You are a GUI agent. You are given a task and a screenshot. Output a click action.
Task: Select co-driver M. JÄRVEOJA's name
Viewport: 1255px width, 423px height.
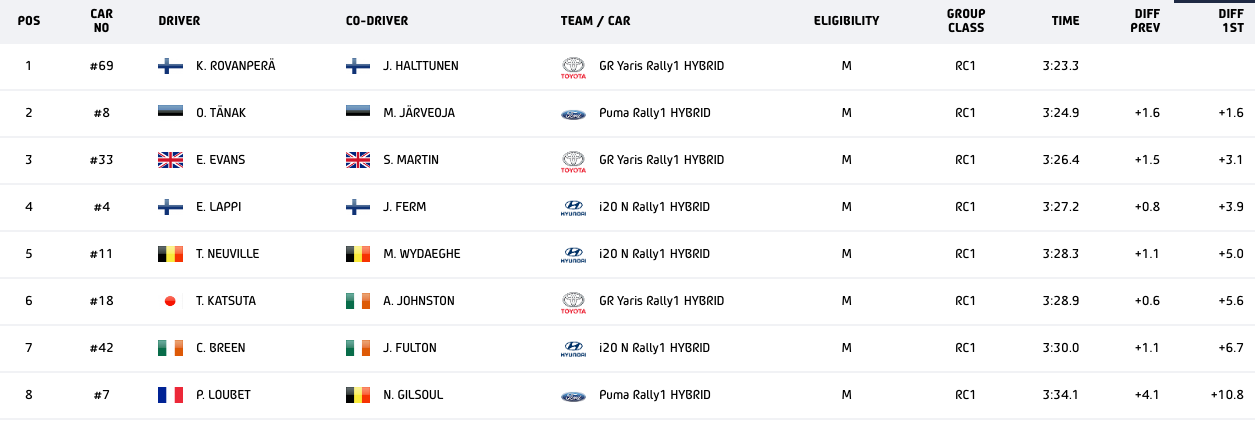click(x=418, y=113)
